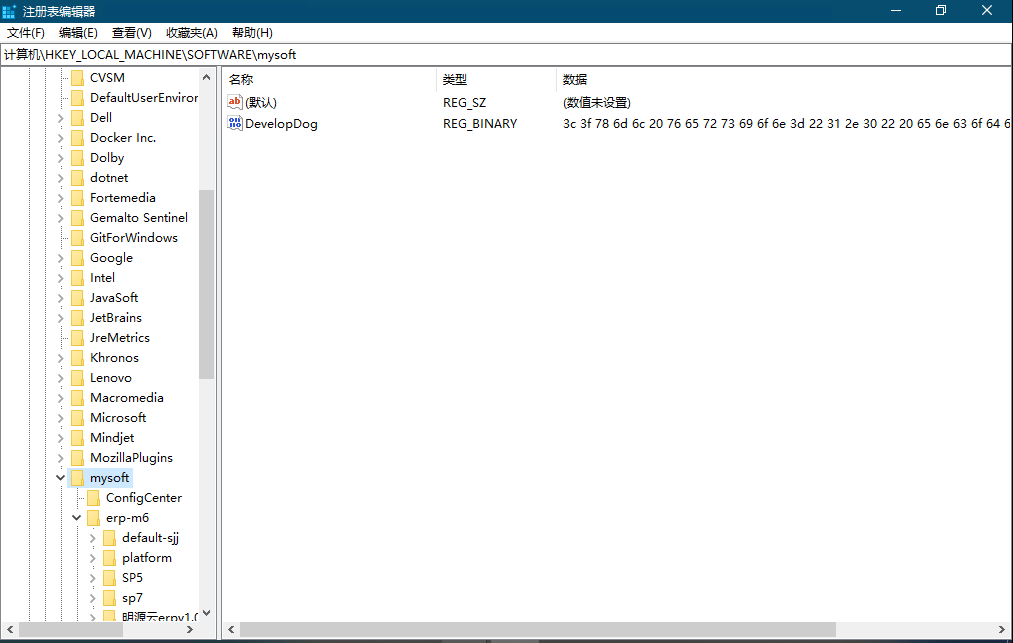Open the 文件(F) menu

click(x=26, y=33)
